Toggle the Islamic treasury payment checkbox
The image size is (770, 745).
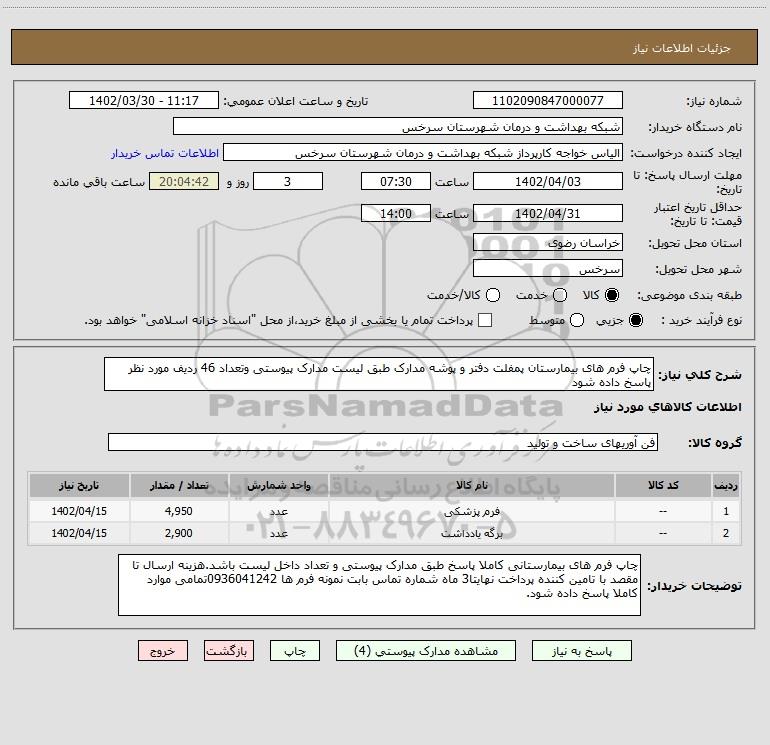[x=485, y=320]
